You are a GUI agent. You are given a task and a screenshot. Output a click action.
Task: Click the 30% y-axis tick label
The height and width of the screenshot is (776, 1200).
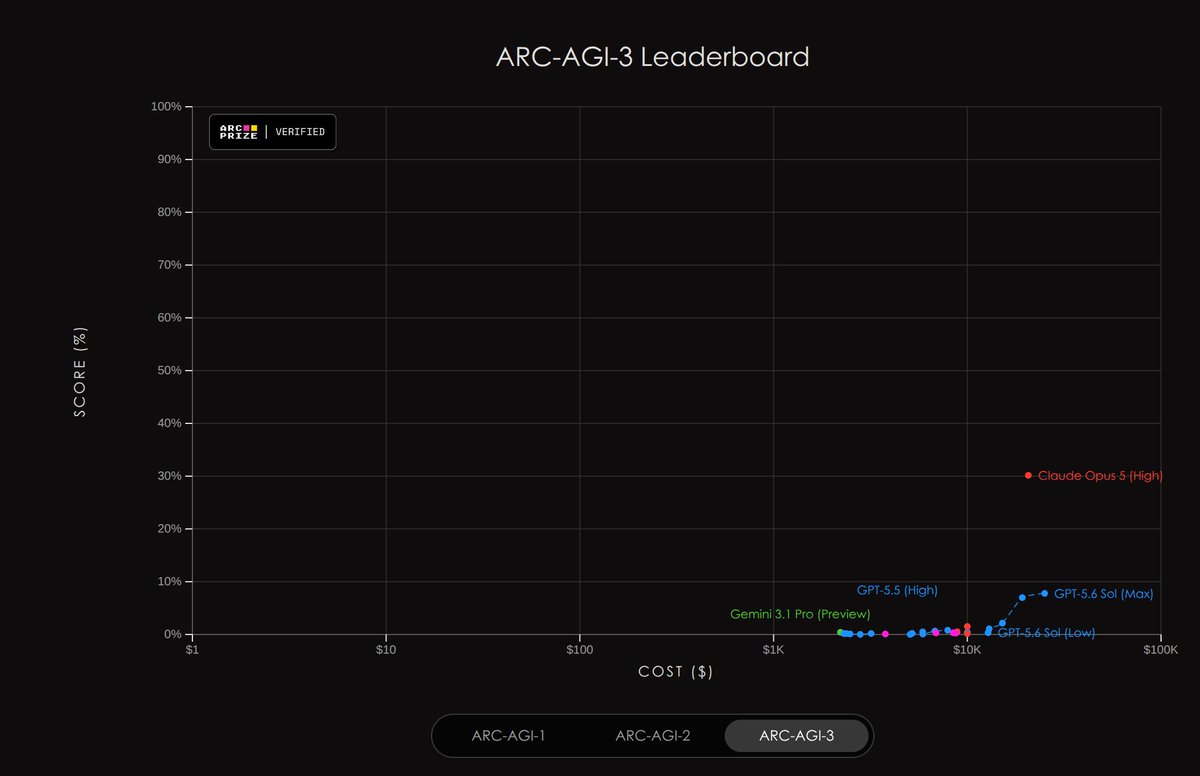167,476
